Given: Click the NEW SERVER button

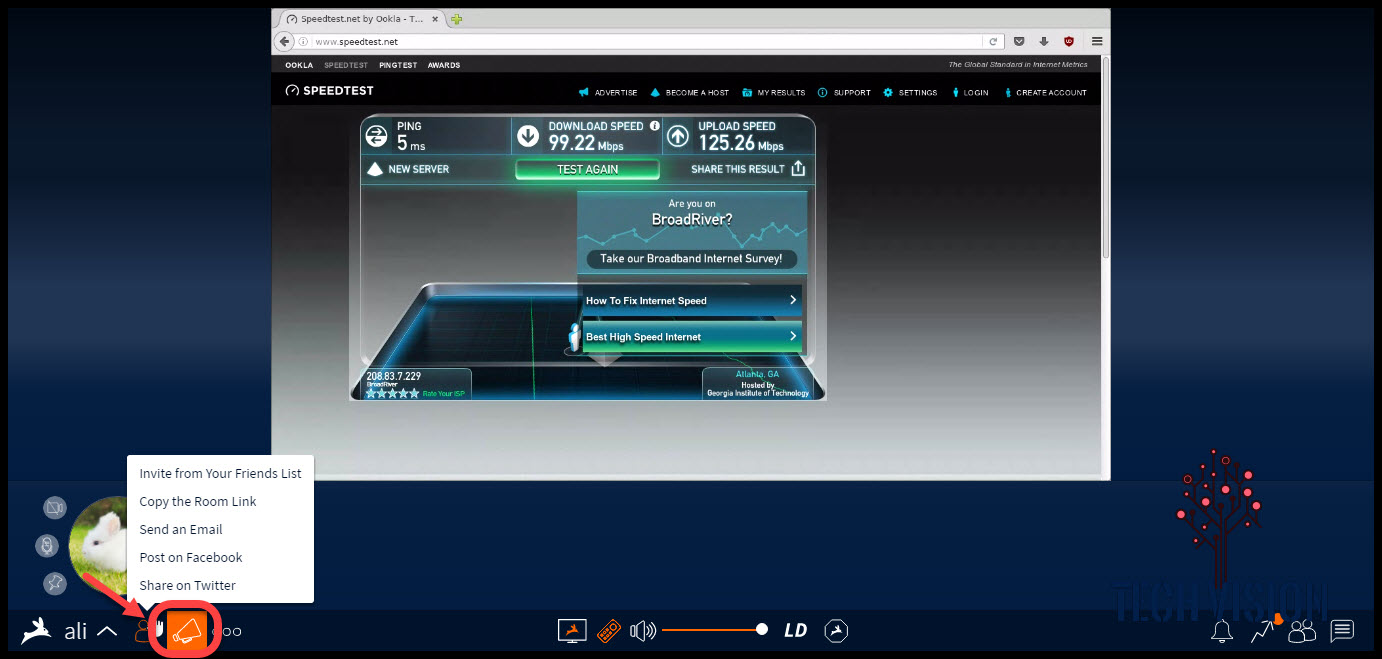Looking at the screenshot, I should [x=408, y=169].
